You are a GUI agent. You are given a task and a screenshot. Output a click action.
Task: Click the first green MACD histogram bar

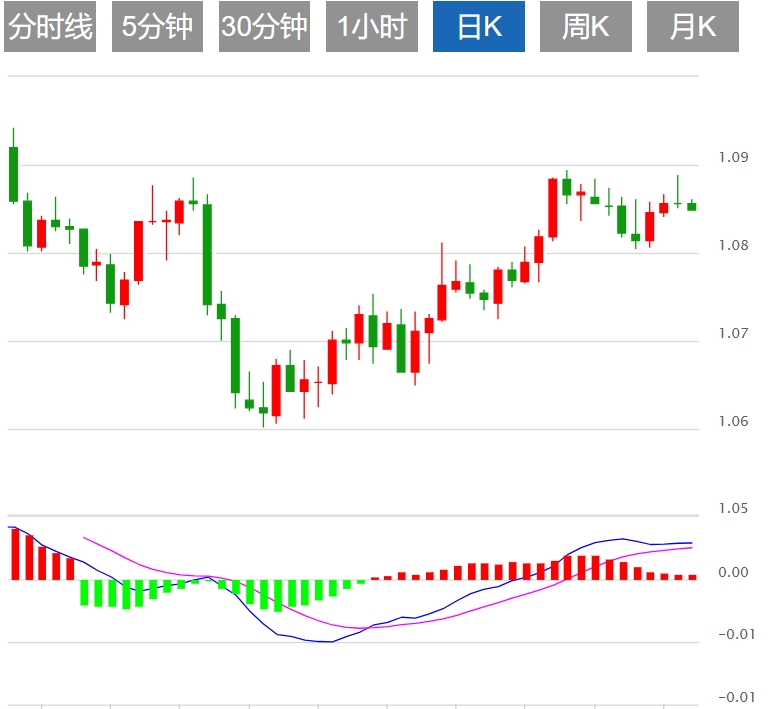pyautogui.click(x=84, y=592)
